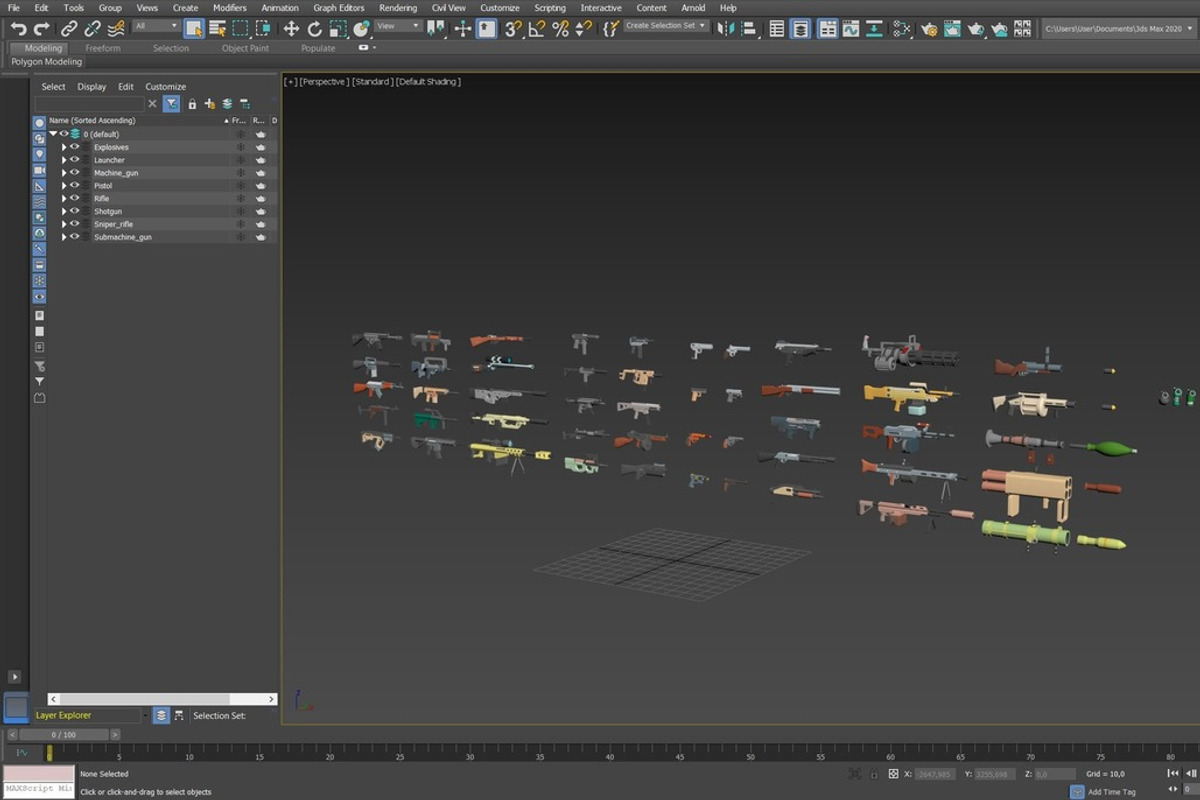Activate the Select and Link tool

(68, 29)
